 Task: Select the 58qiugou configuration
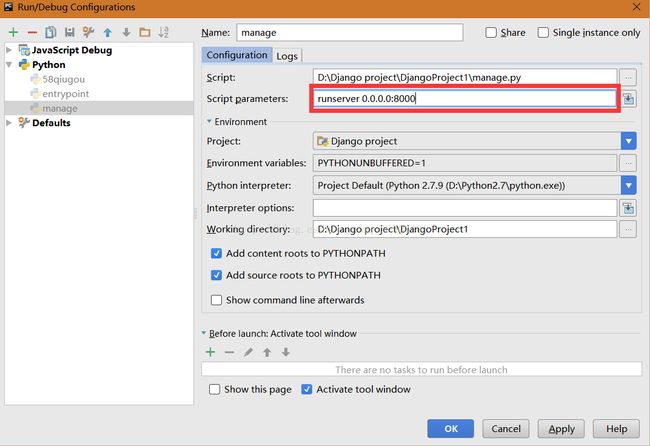point(63,79)
